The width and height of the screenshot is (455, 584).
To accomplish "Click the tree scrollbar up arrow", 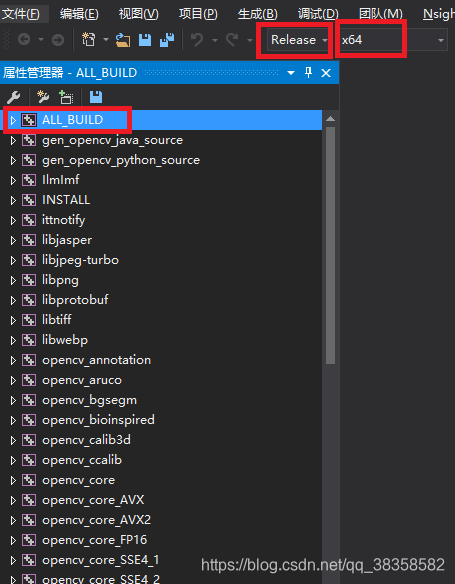I will pos(330,119).
